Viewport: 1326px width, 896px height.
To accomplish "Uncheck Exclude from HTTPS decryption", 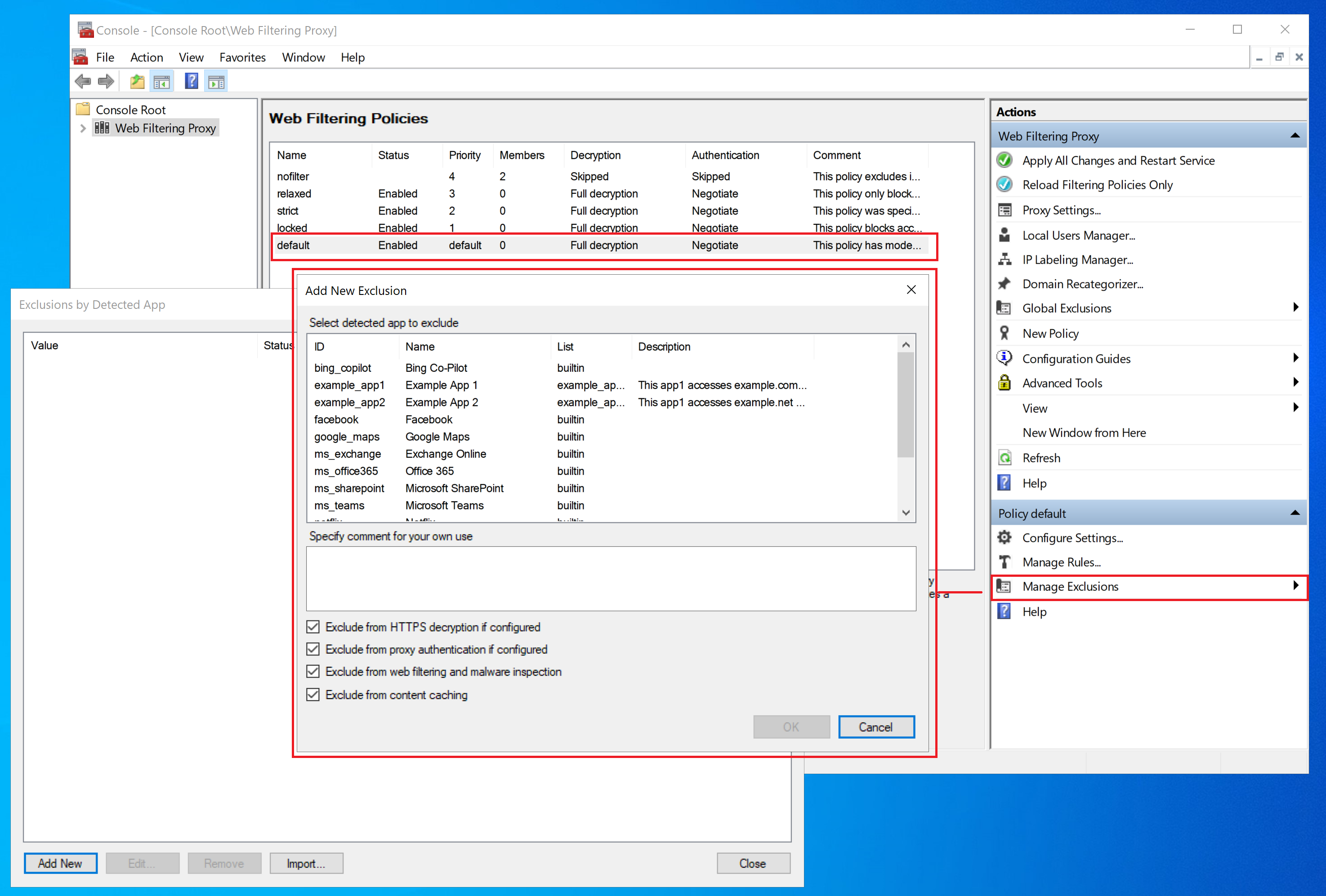I will [313, 627].
